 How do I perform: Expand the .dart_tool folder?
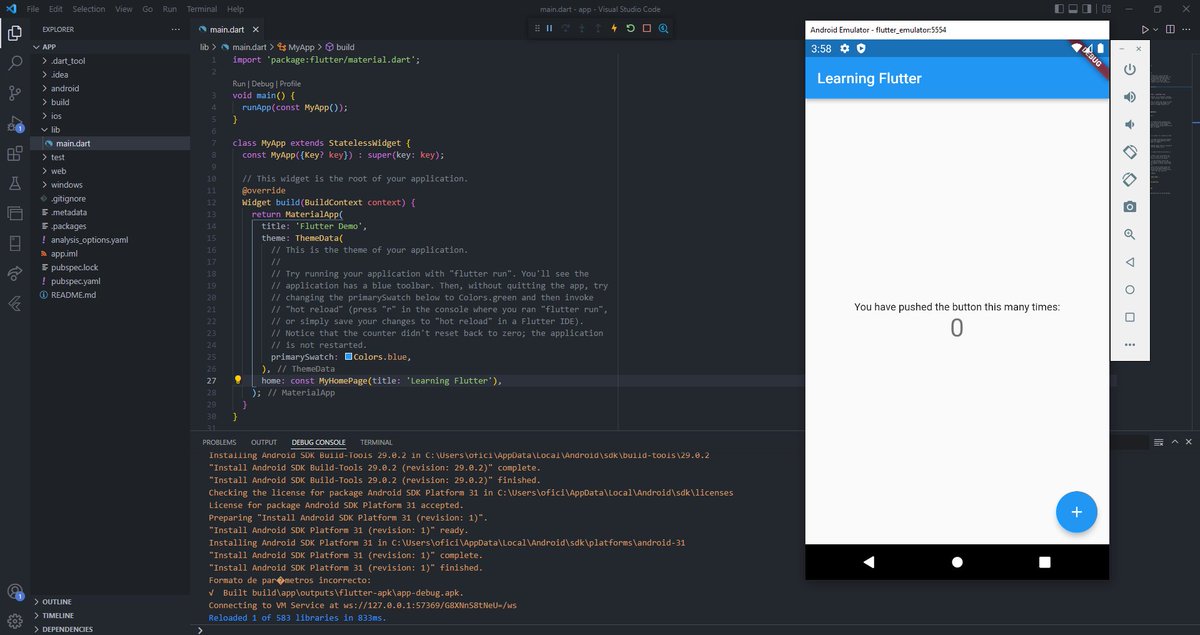(x=110, y=60)
